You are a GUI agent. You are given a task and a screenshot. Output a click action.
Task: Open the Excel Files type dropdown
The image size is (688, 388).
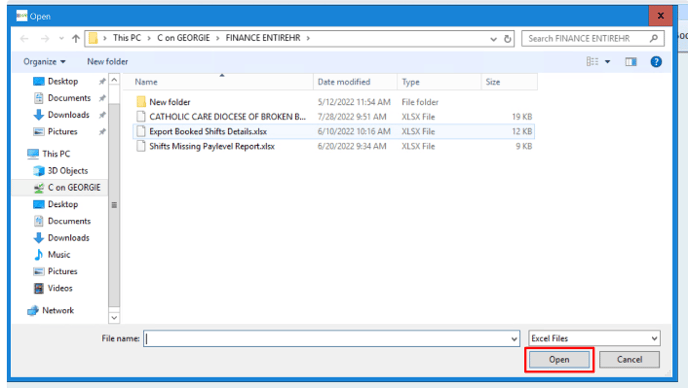(594, 338)
